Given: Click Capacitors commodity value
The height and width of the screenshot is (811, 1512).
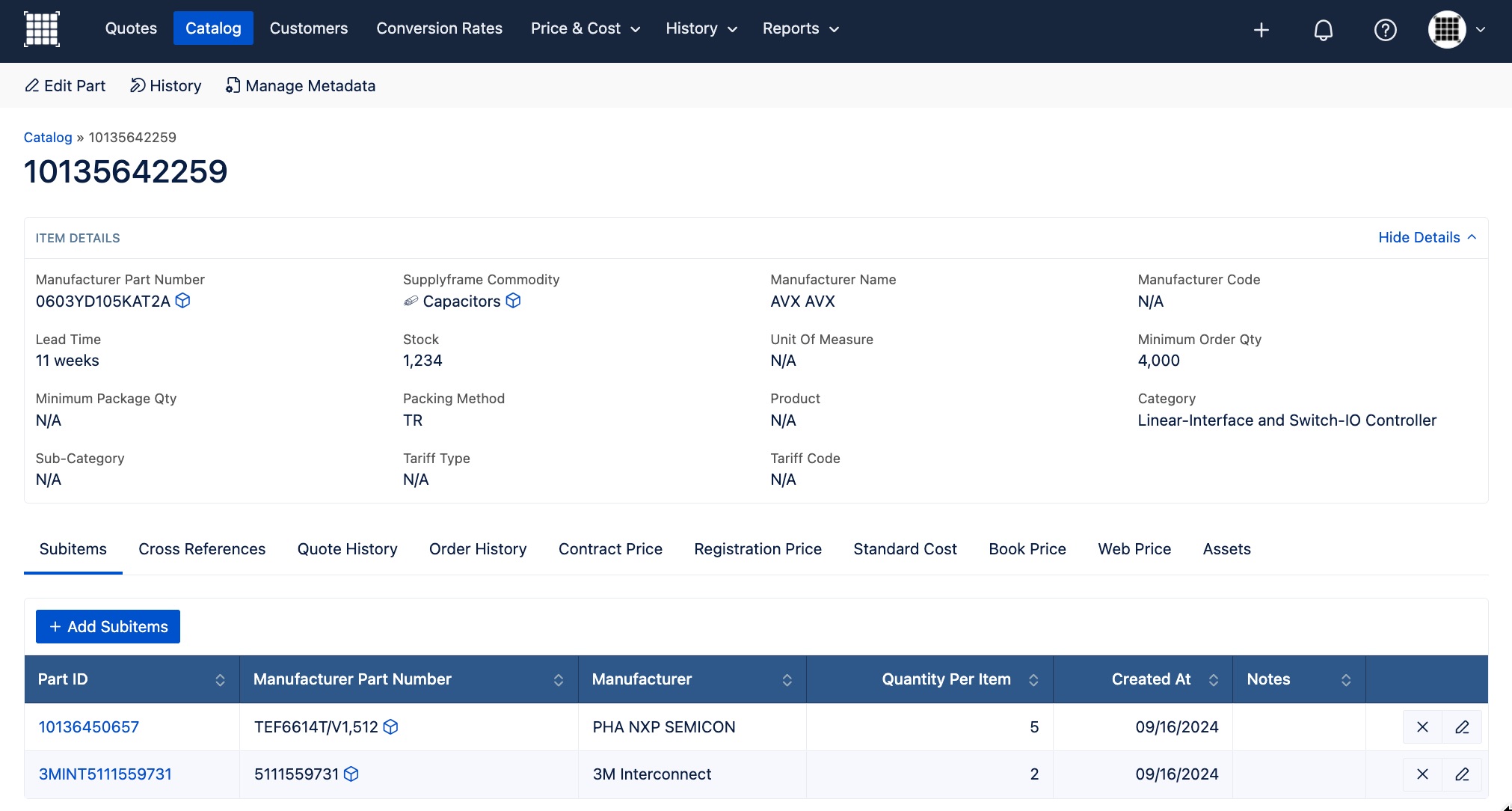Looking at the screenshot, I should pyautogui.click(x=461, y=302).
